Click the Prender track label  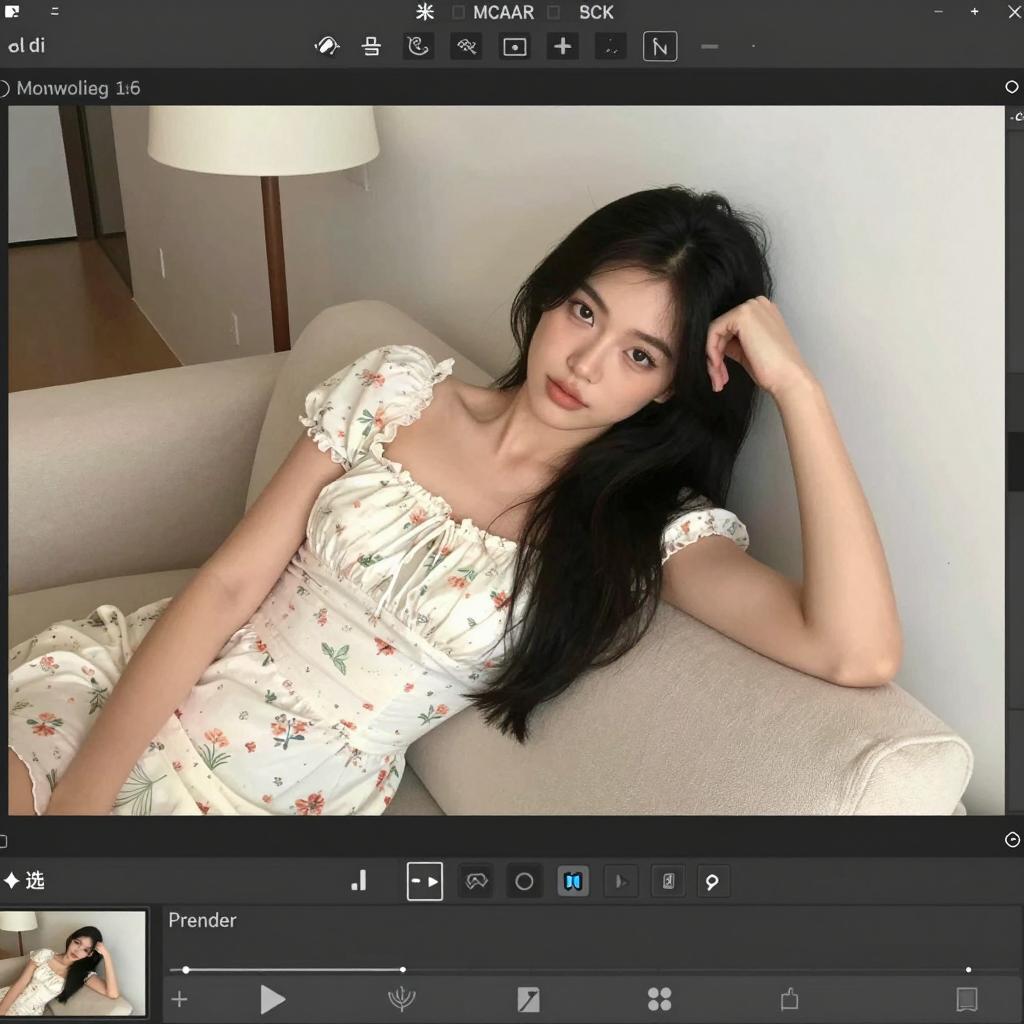click(202, 920)
